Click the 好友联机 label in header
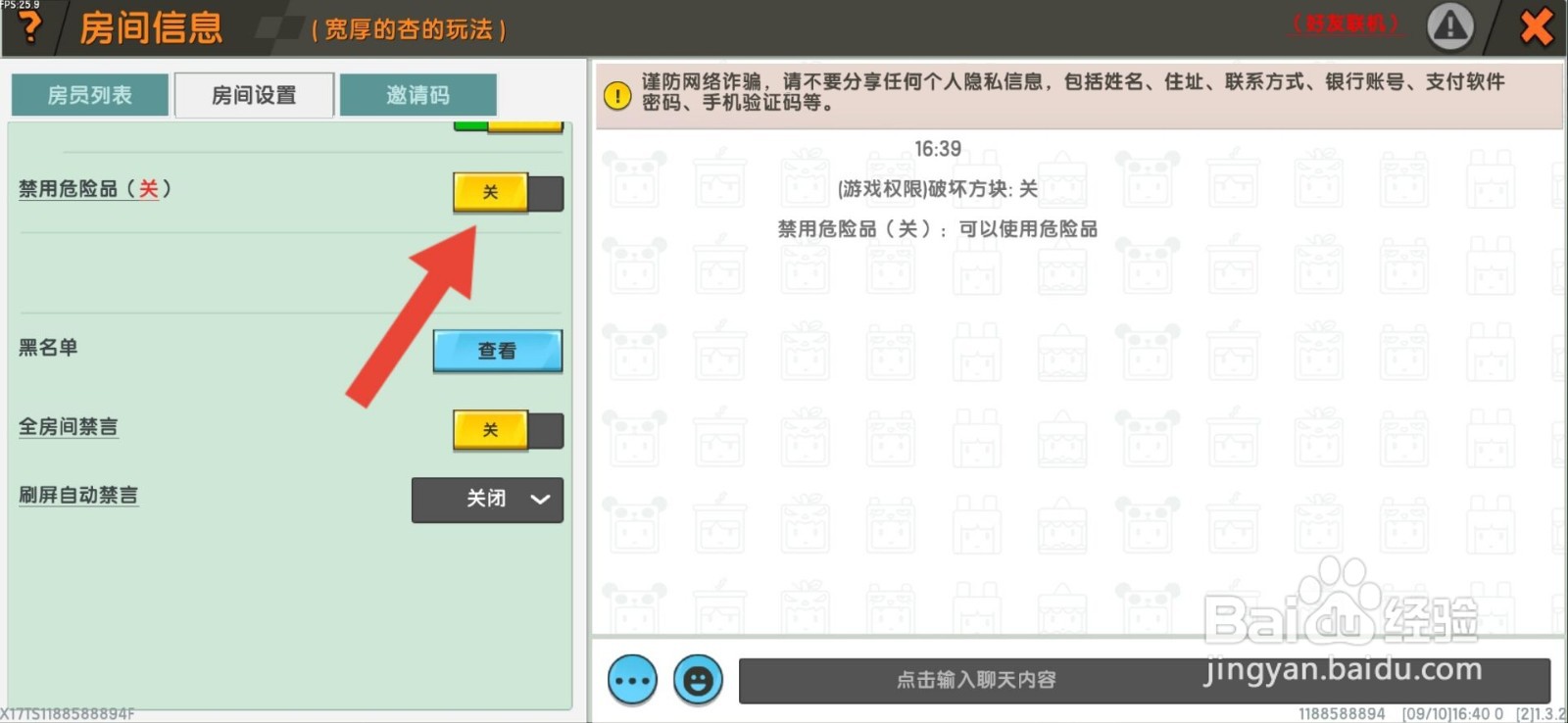The height and width of the screenshot is (723, 1568). pyautogui.click(x=1347, y=24)
